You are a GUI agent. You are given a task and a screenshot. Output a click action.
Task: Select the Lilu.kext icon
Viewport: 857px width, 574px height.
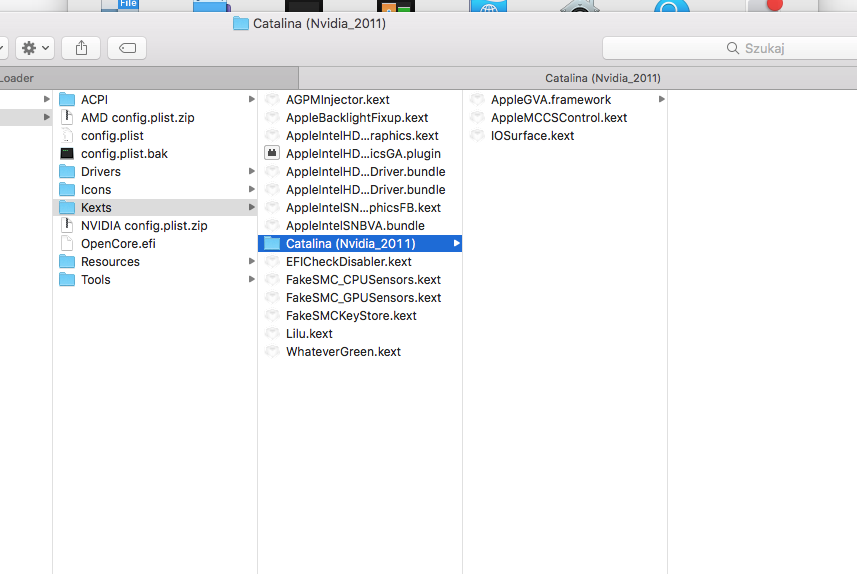pyautogui.click(x=272, y=333)
